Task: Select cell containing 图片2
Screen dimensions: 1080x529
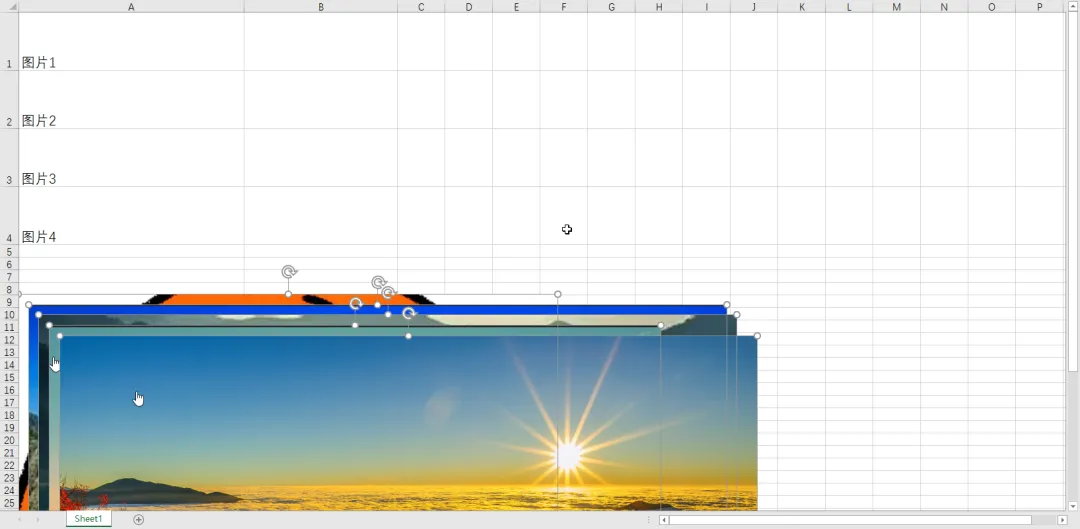Action: (x=131, y=99)
